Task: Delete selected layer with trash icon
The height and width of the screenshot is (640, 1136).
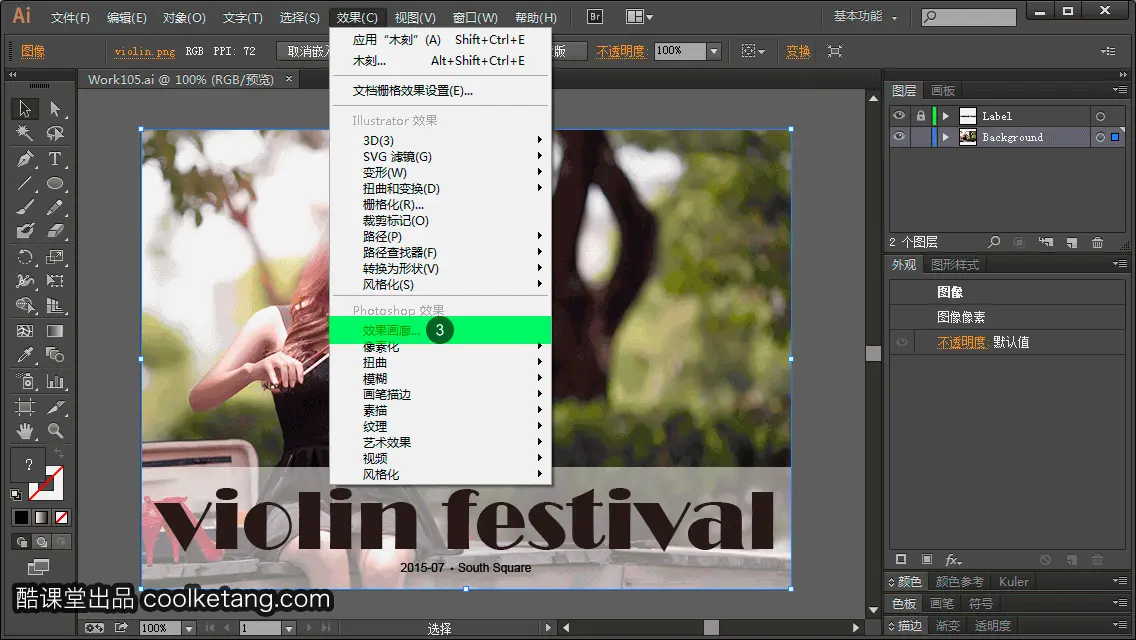Action: 1098,242
